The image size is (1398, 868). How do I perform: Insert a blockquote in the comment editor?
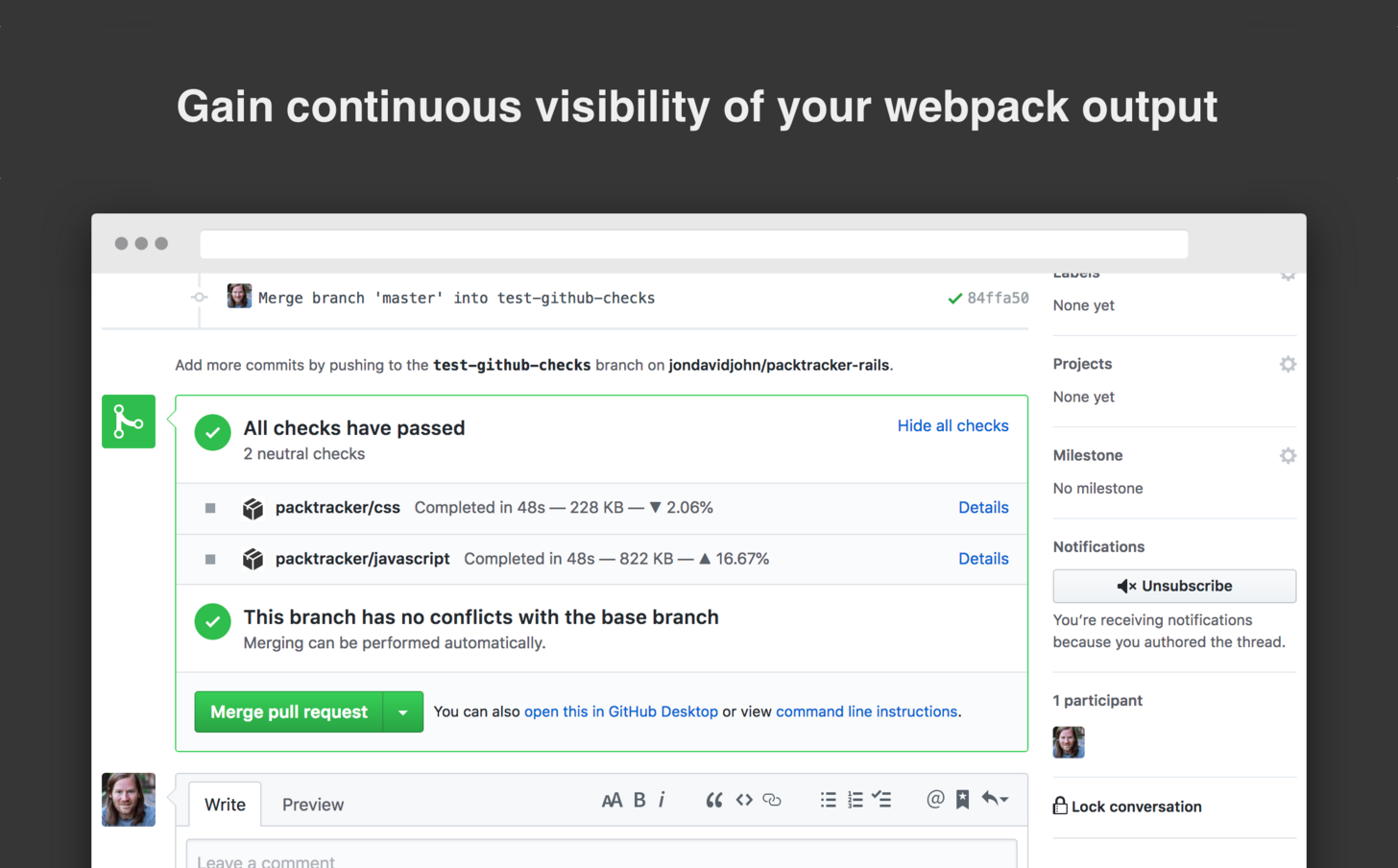714,799
